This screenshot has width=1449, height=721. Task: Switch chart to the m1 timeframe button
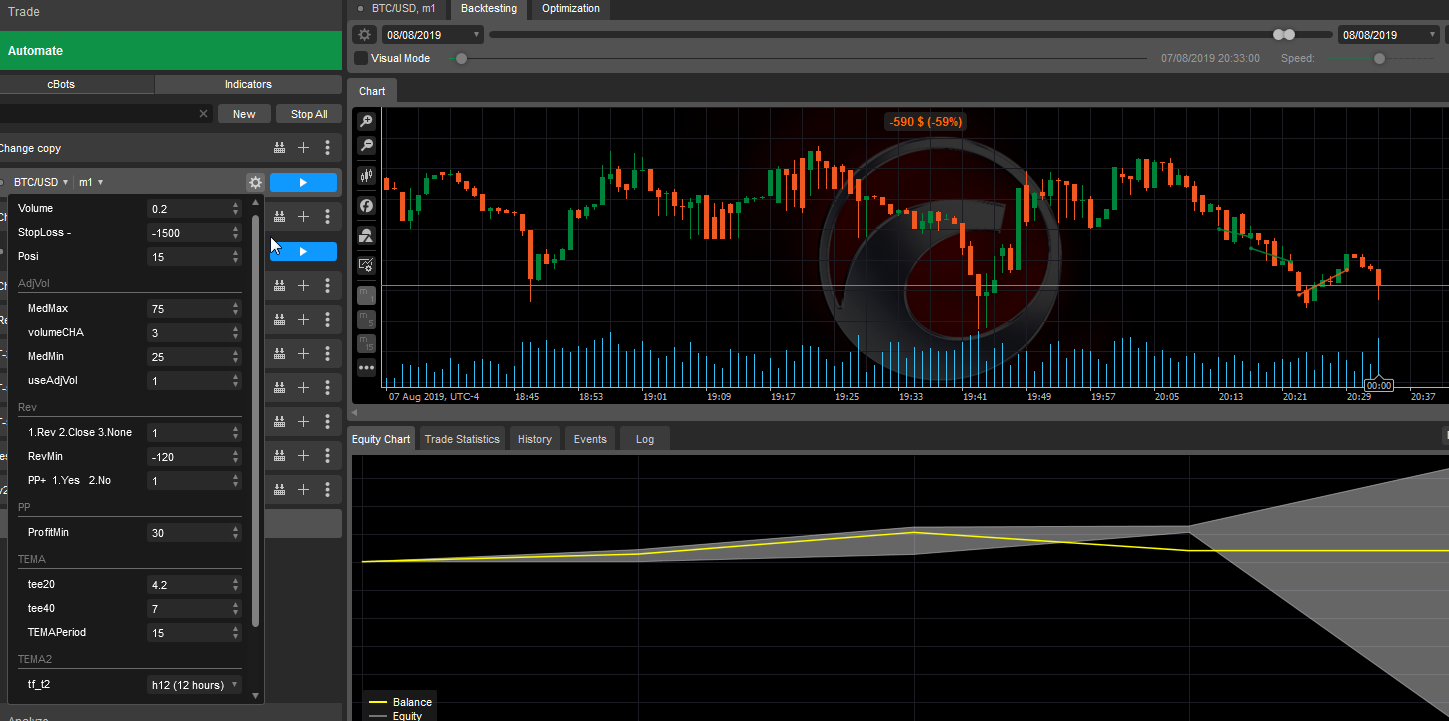pos(367,295)
